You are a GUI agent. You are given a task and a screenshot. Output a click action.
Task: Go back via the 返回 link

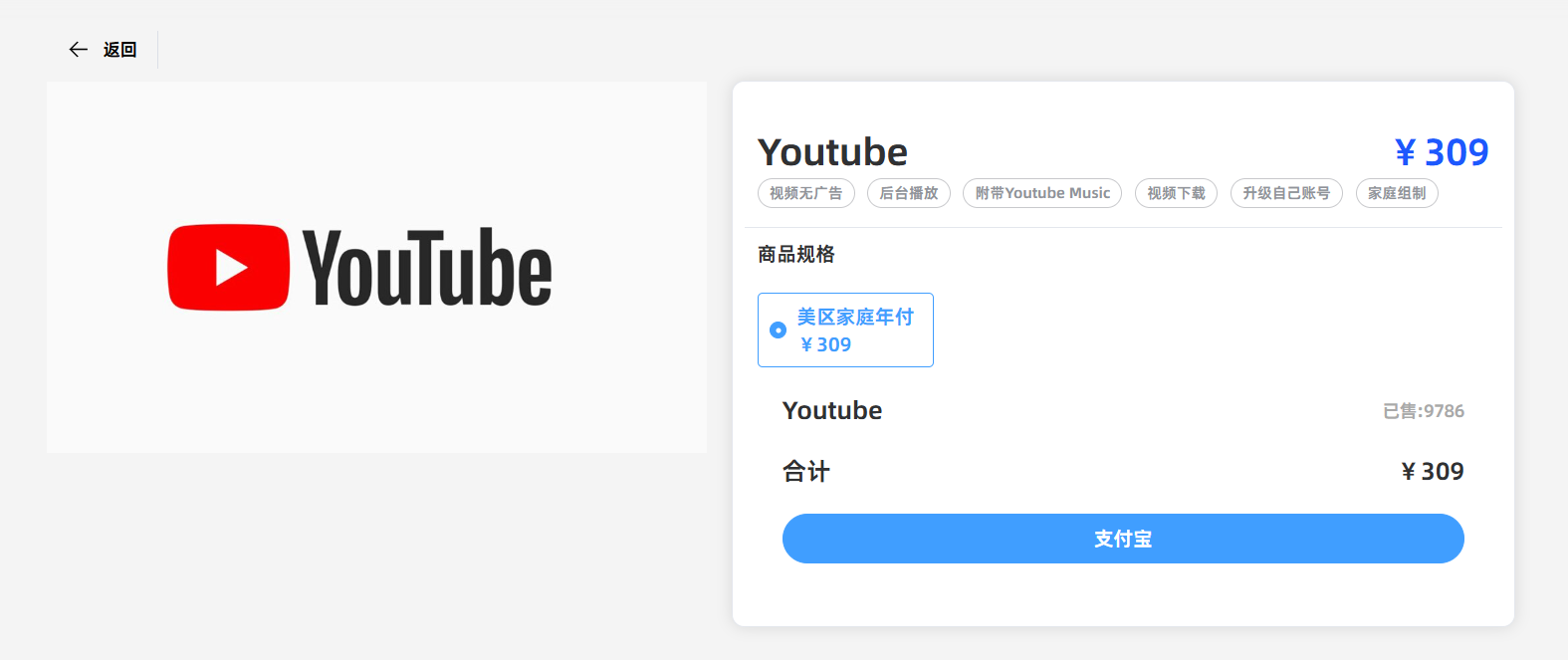[119, 50]
